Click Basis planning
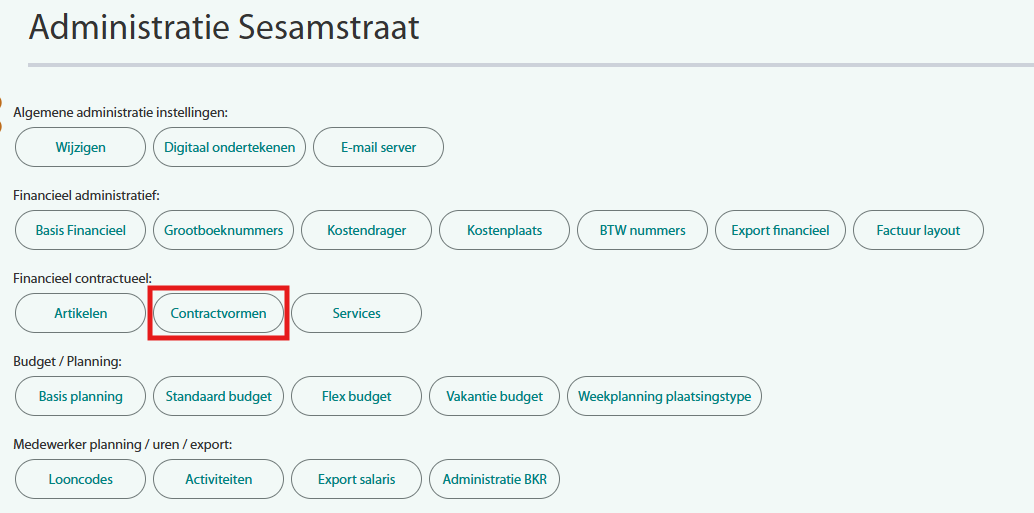Image resolution: width=1034 pixels, height=513 pixels. (x=80, y=396)
